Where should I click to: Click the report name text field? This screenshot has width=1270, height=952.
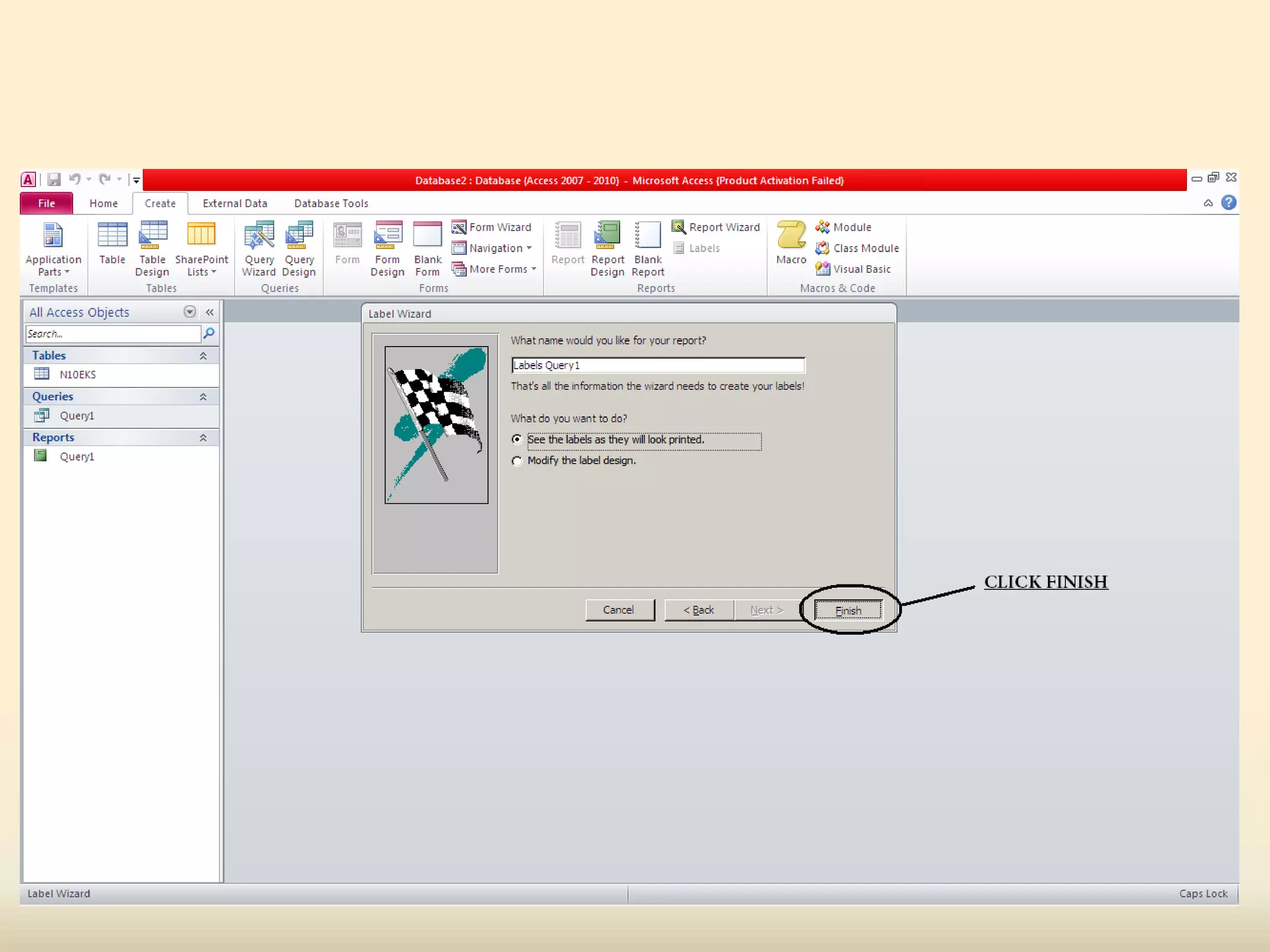pos(658,365)
